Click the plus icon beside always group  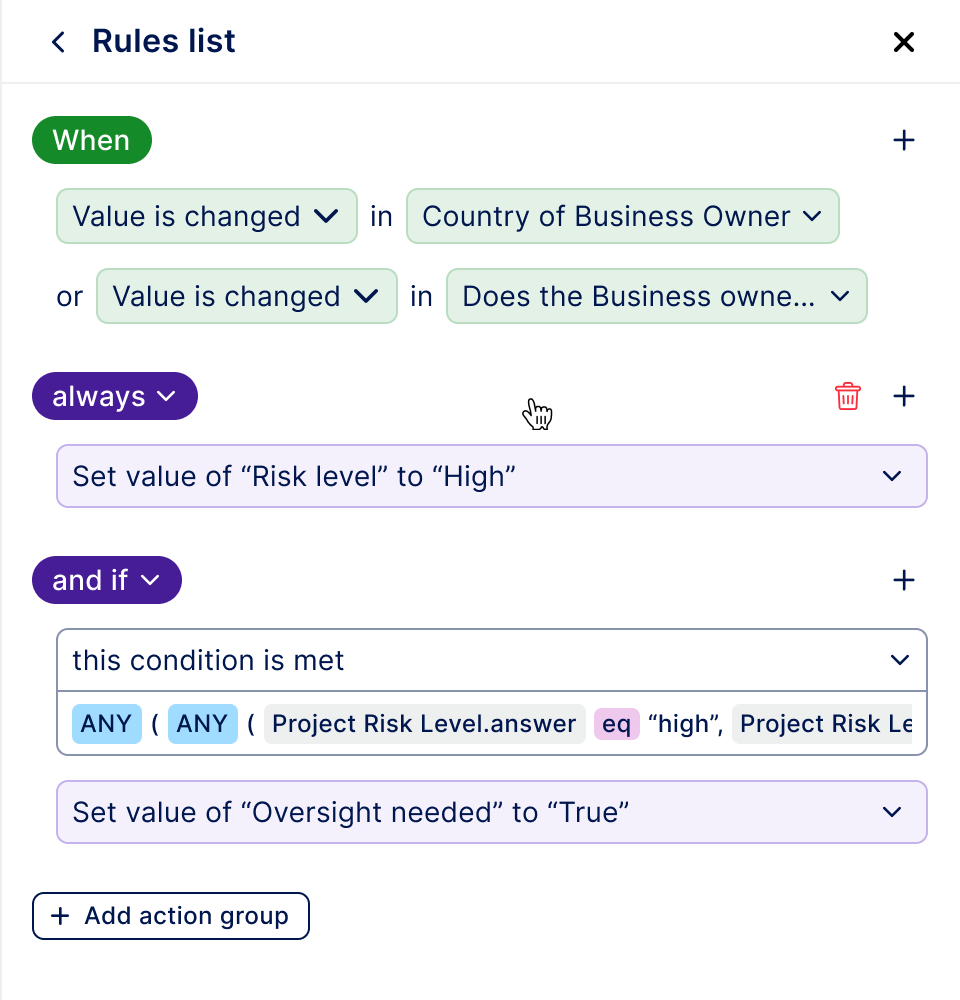(903, 396)
